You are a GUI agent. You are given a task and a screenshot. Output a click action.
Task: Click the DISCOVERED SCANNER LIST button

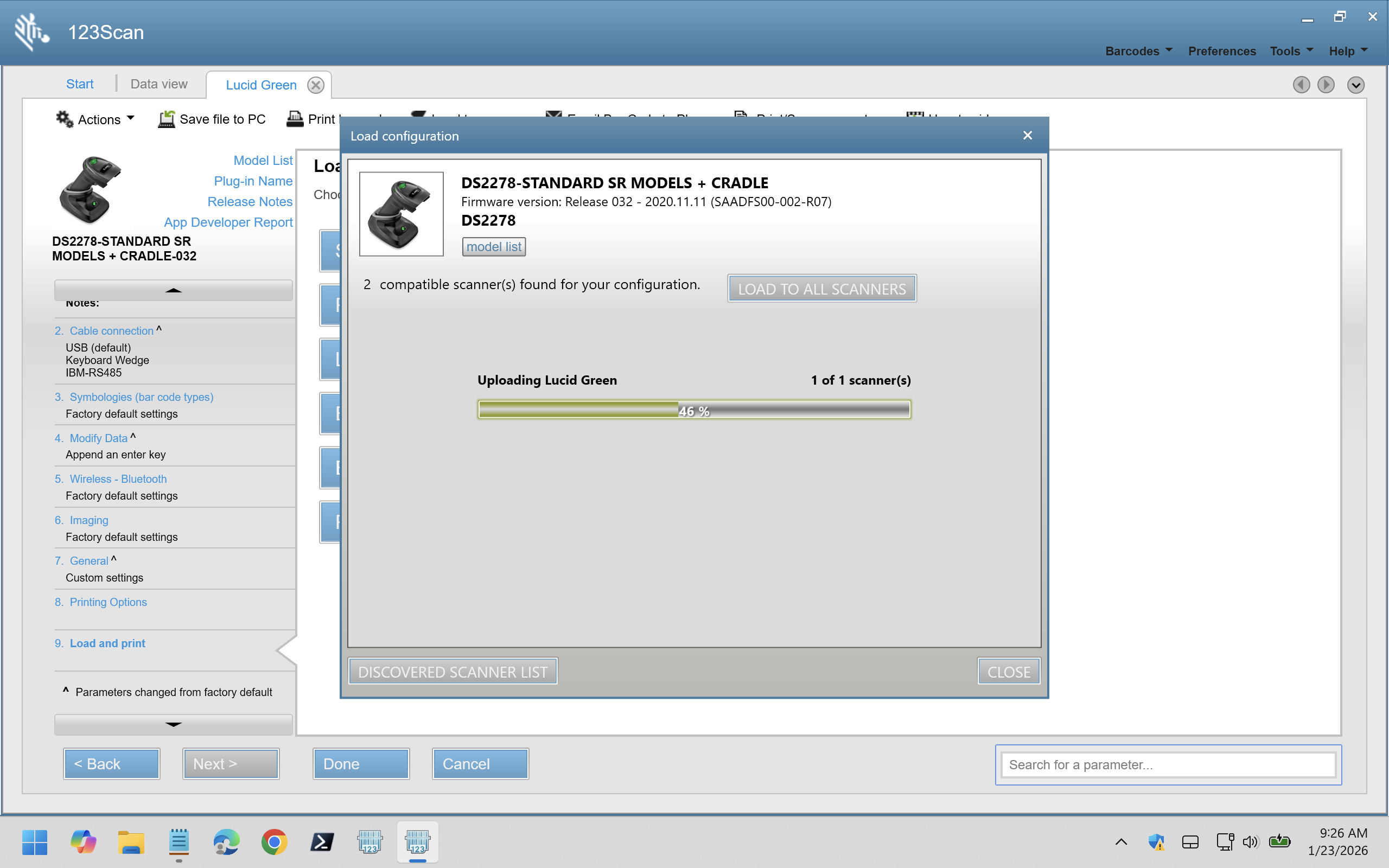click(453, 672)
